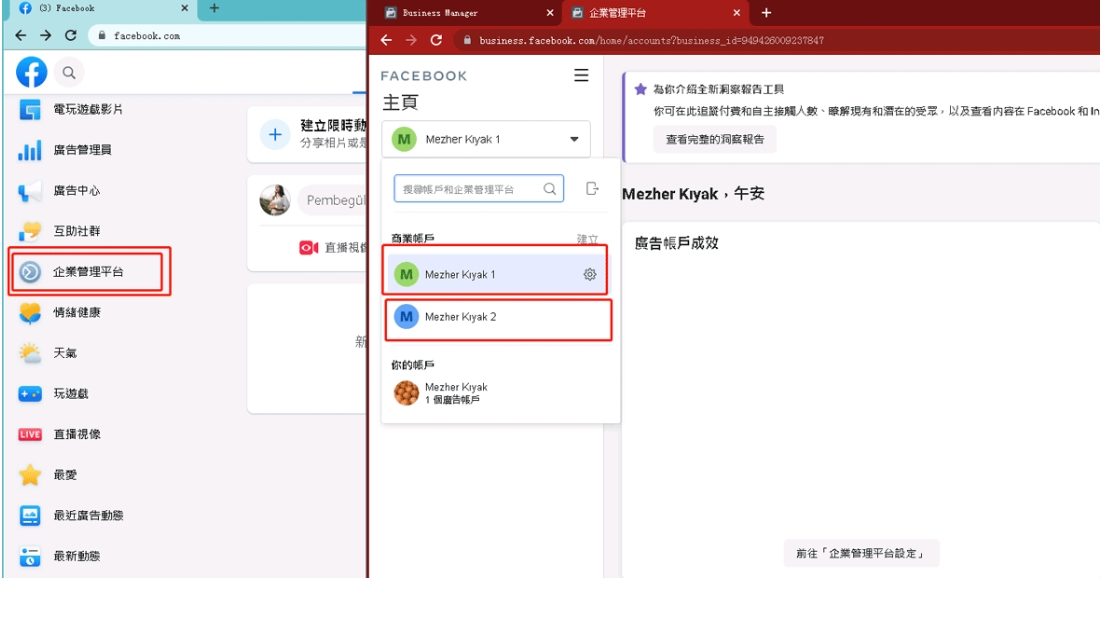Screen dimensions: 1117x628
Task: Expand the Mezher Kıyak 1 account dropdown
Action: [x=574, y=140]
